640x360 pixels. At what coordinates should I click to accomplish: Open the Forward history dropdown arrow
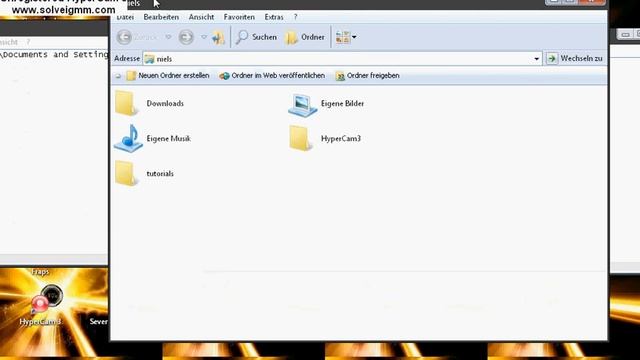[204, 37]
